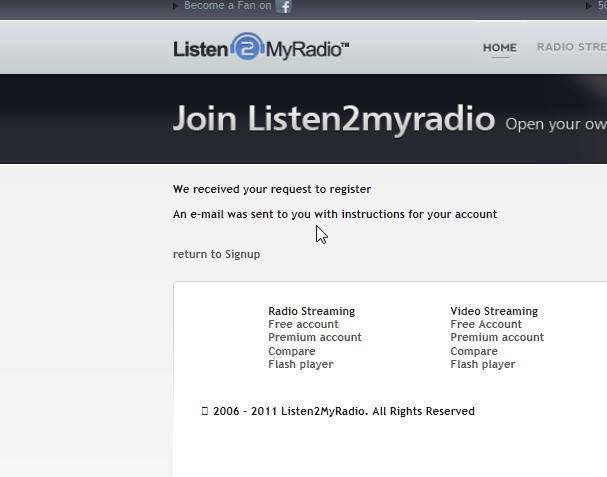Select the HOME menu item
This screenshot has width=607, height=477.
click(499, 48)
